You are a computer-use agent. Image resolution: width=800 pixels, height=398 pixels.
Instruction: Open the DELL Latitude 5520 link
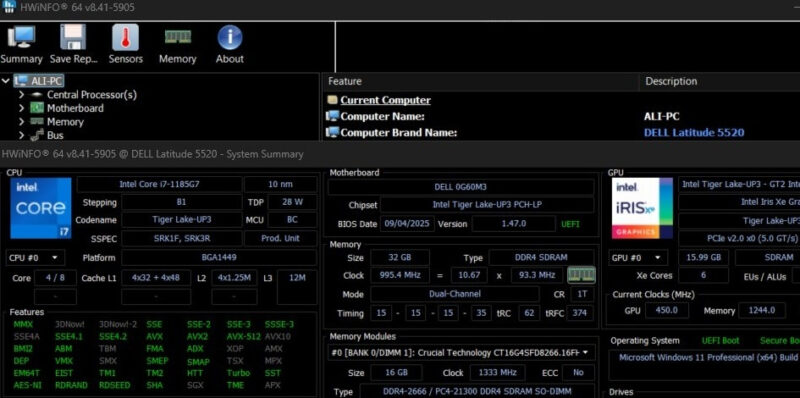click(x=694, y=133)
